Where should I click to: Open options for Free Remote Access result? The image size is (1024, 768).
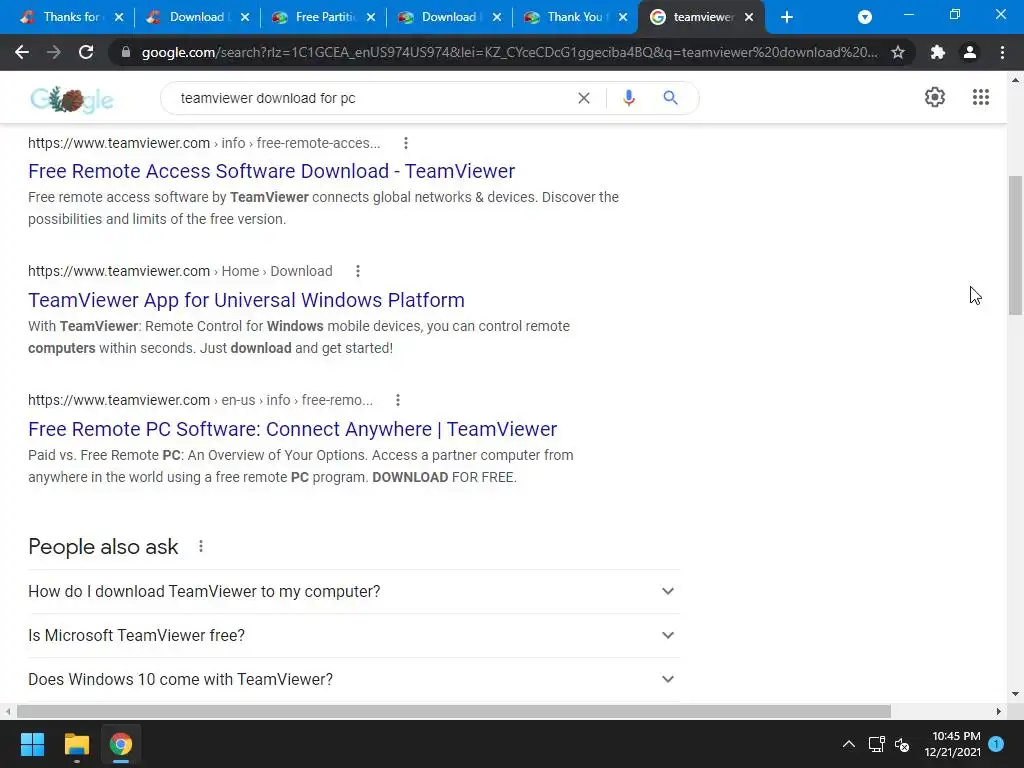pos(406,143)
